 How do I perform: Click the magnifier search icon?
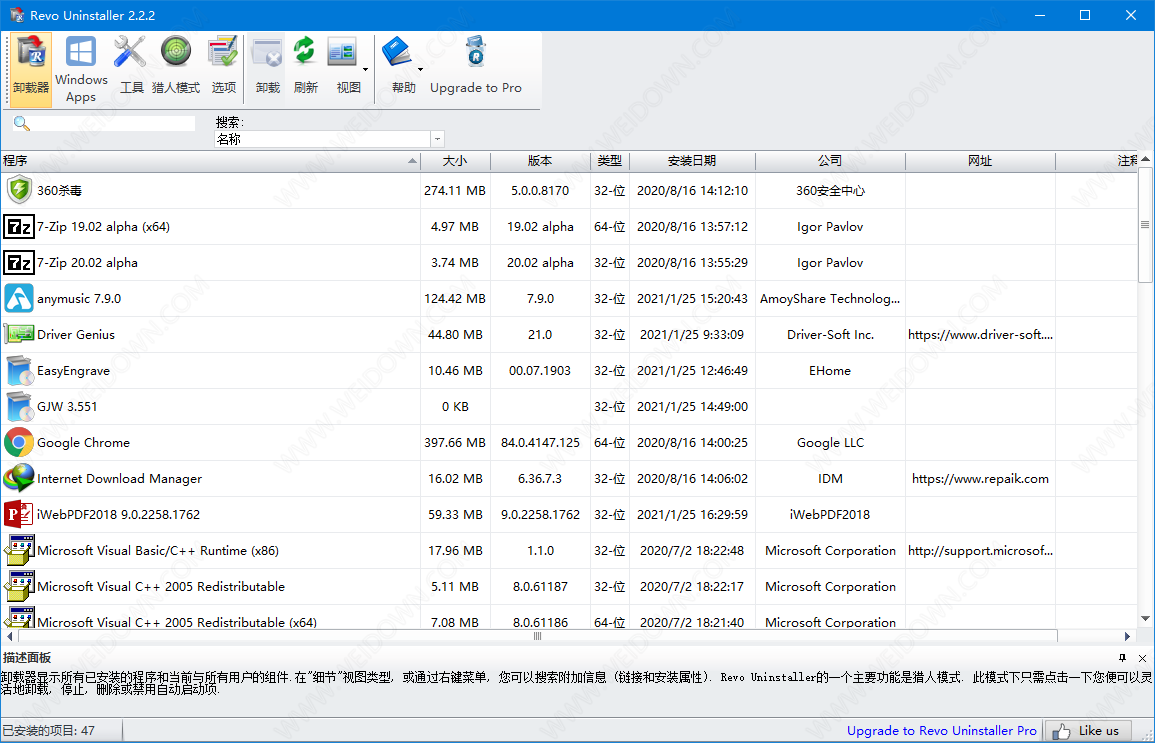tap(22, 124)
